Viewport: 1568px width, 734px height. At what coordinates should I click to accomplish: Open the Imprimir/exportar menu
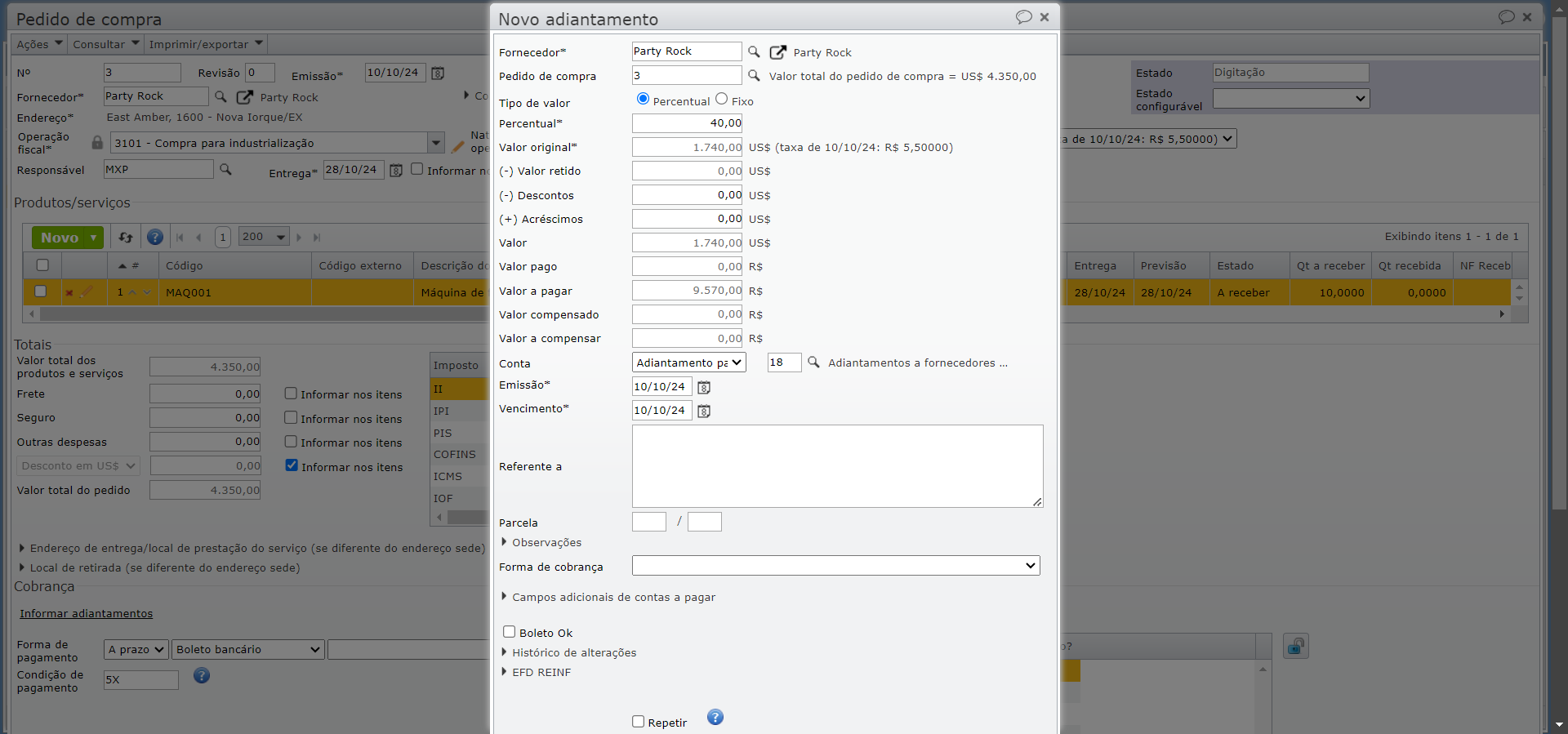206,44
